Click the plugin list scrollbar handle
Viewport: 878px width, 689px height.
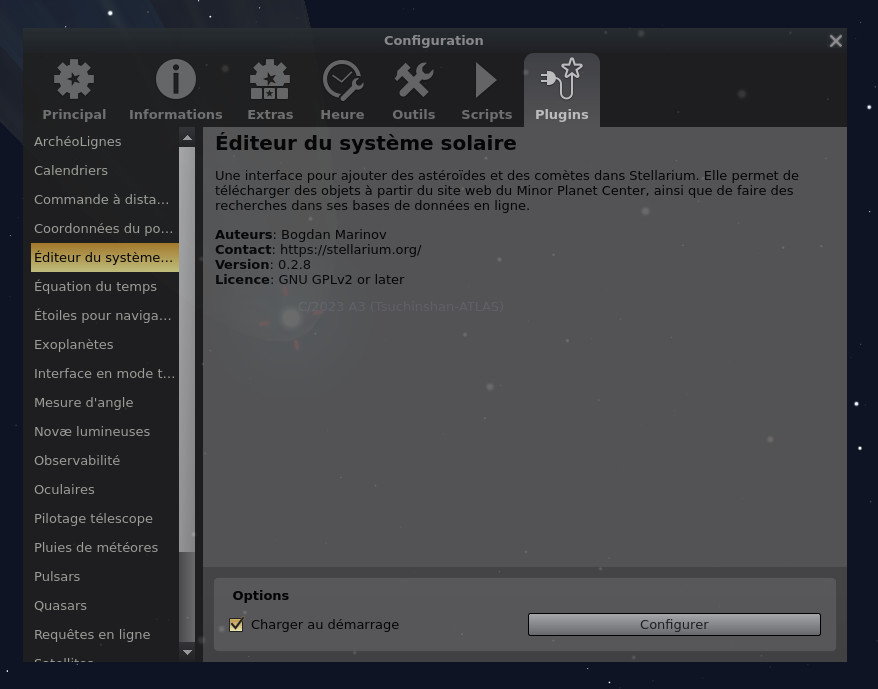click(187, 350)
